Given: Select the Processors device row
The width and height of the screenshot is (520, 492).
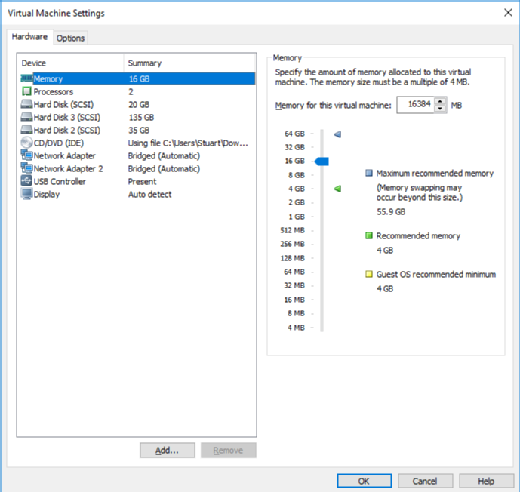Looking at the screenshot, I should (x=137, y=91).
